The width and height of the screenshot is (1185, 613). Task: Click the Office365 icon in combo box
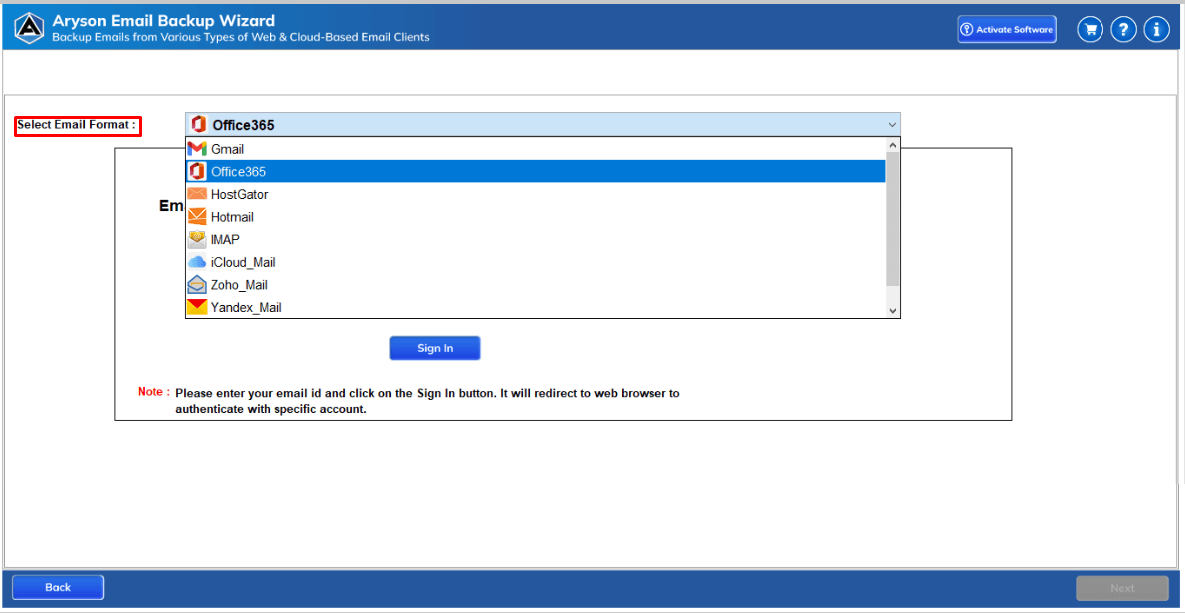199,125
